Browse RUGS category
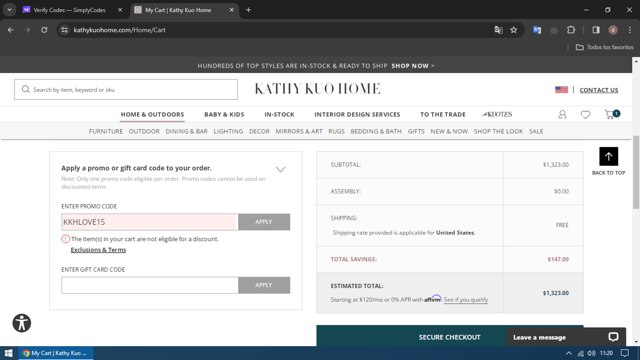 [x=336, y=131]
